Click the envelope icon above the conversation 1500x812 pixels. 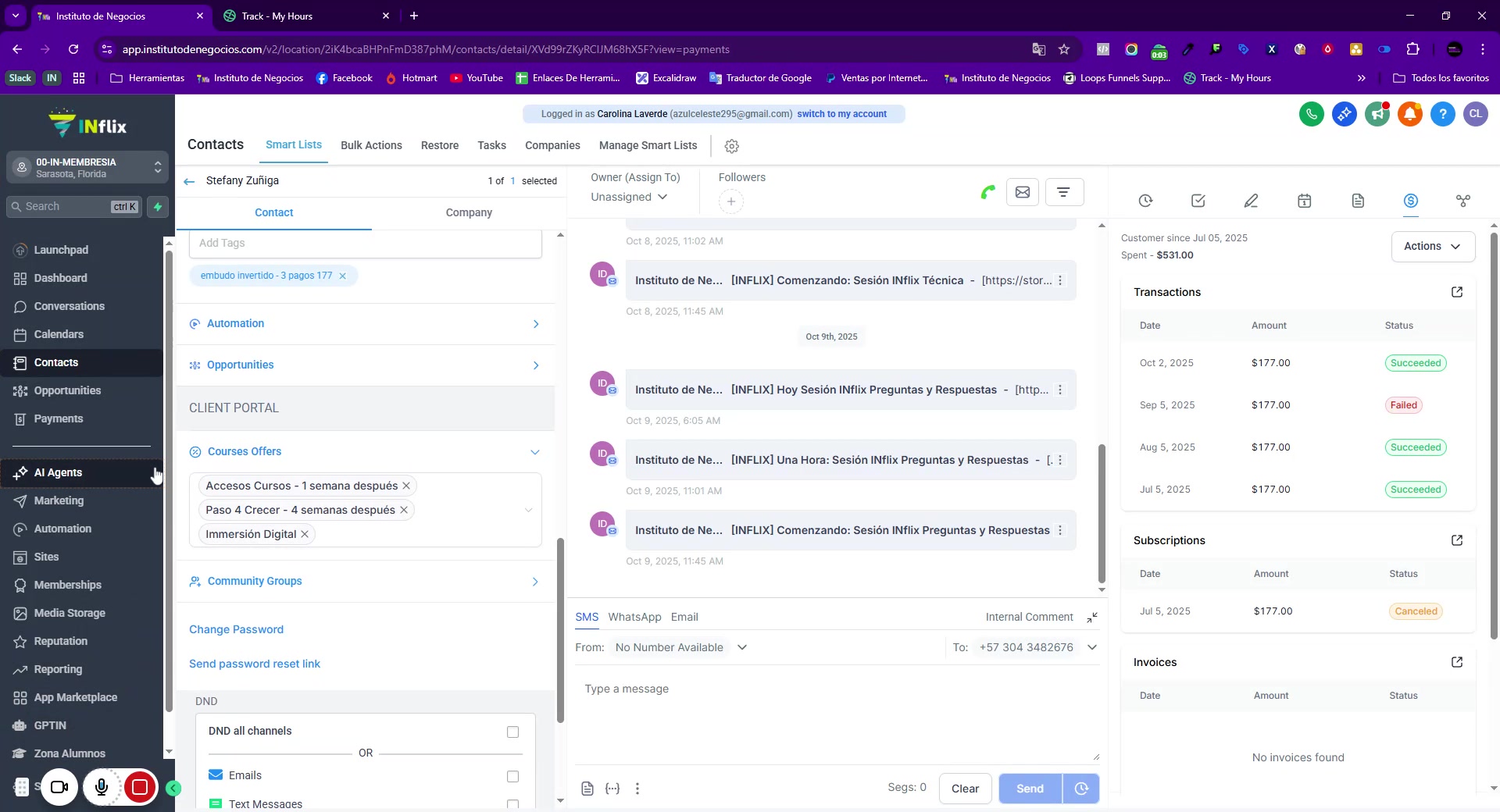pyautogui.click(x=1022, y=192)
